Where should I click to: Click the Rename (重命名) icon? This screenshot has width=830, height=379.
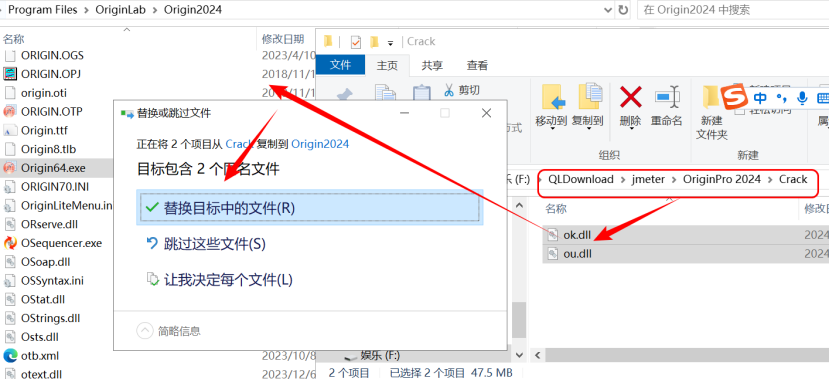(x=666, y=98)
